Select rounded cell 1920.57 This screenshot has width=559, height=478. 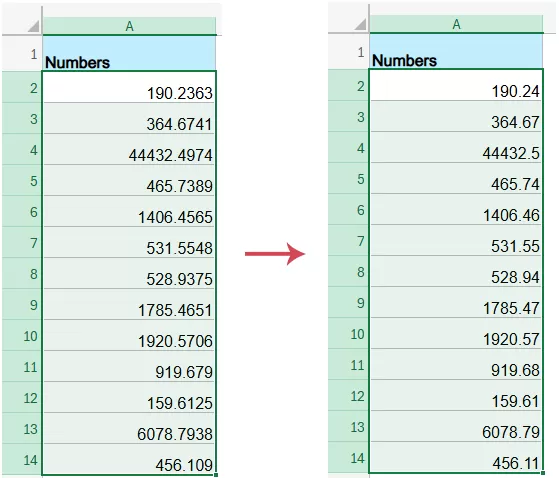click(456, 333)
